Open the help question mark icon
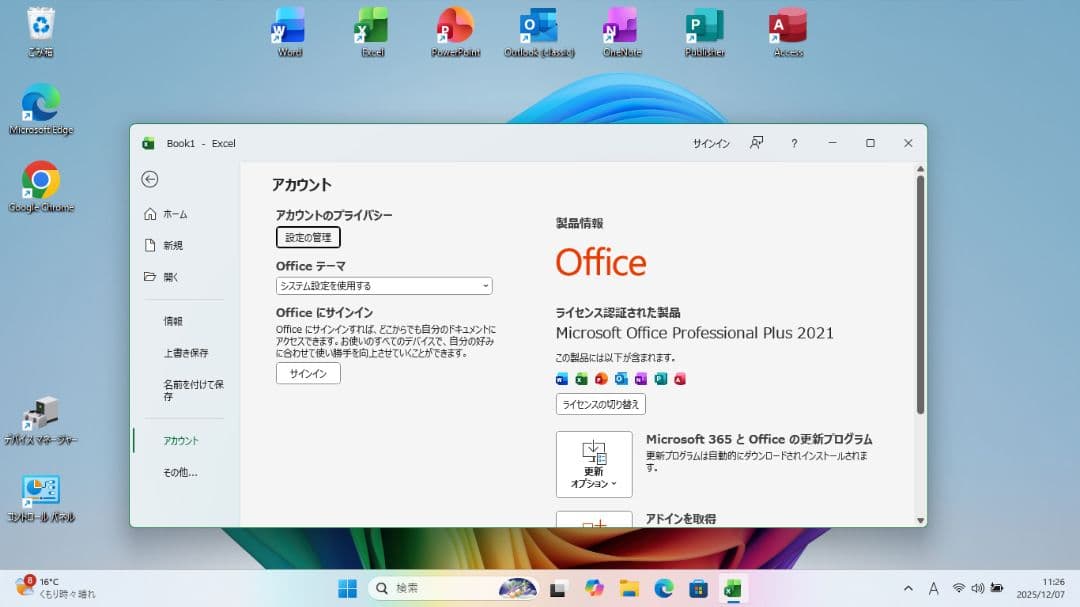Image resolution: width=1080 pixels, height=607 pixels. click(793, 143)
